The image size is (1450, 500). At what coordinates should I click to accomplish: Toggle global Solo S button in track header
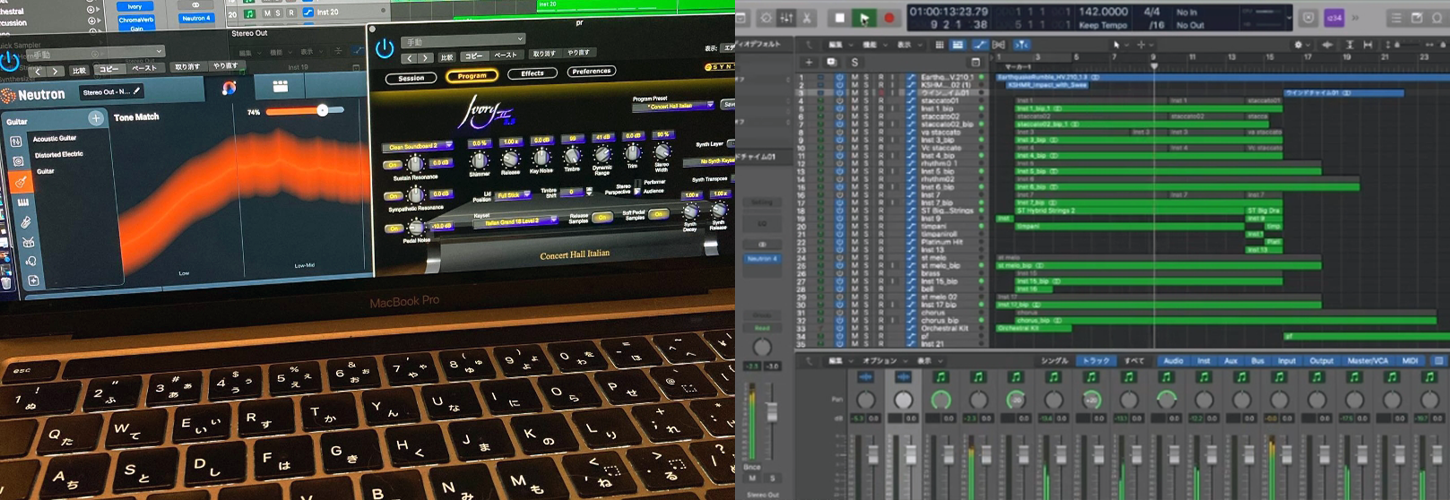855,61
